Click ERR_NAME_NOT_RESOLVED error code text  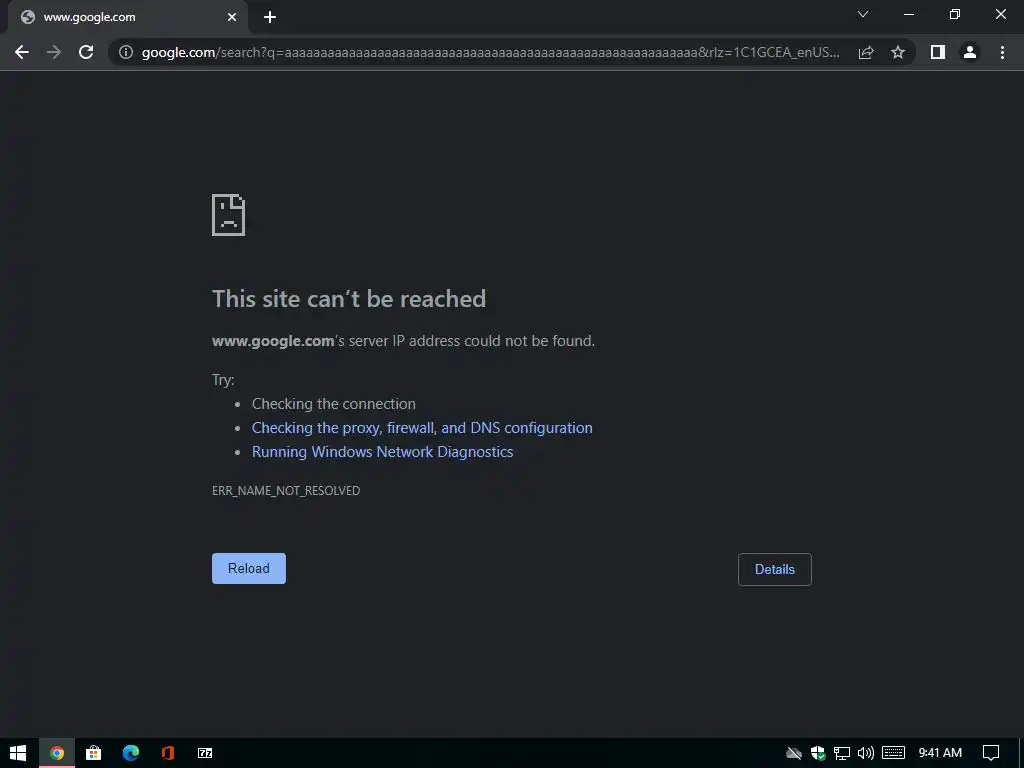click(286, 490)
